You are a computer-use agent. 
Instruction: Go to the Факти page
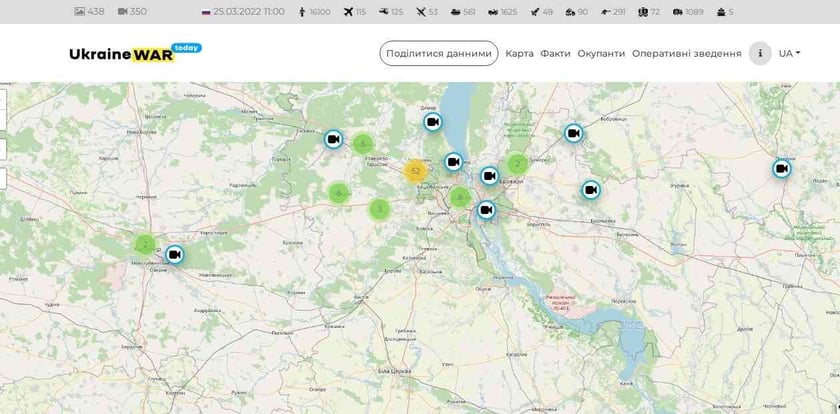tap(555, 54)
